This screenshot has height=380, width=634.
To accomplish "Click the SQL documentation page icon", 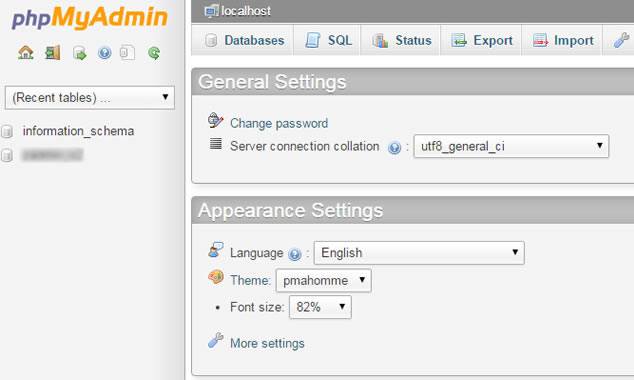I will coord(127,53).
